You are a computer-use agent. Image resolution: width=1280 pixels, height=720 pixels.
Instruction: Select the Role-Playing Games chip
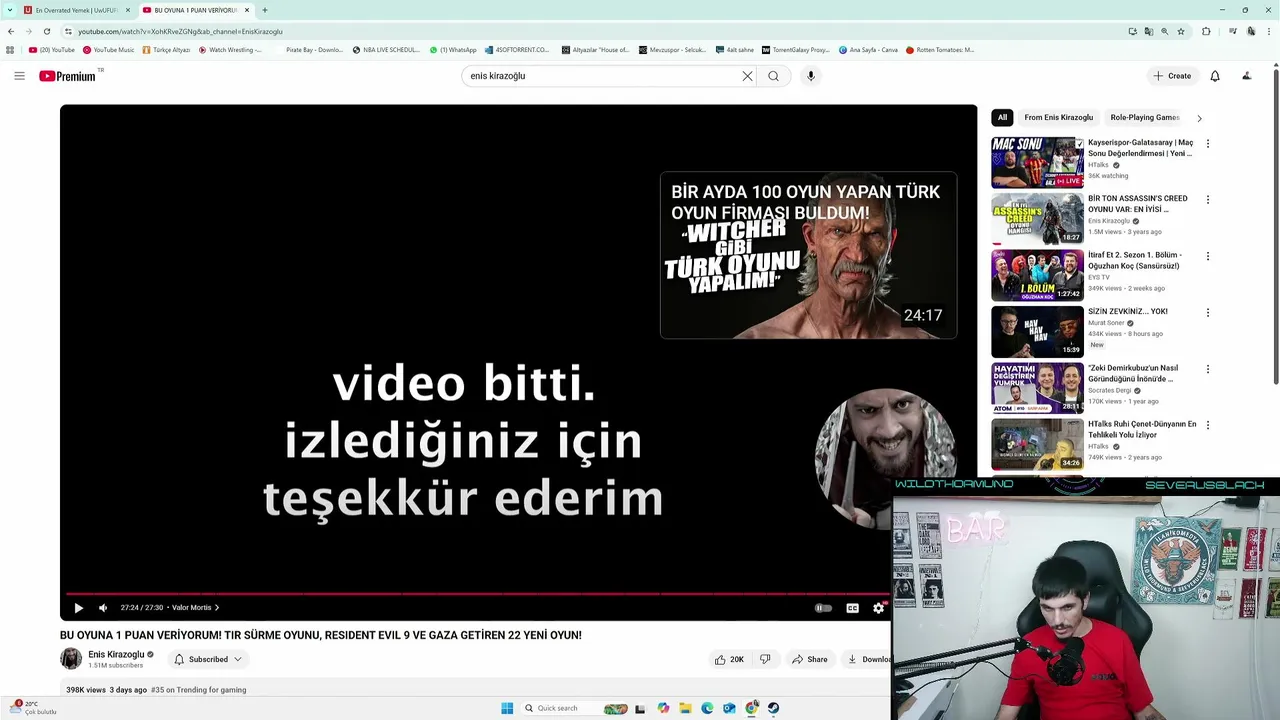coord(1145,117)
